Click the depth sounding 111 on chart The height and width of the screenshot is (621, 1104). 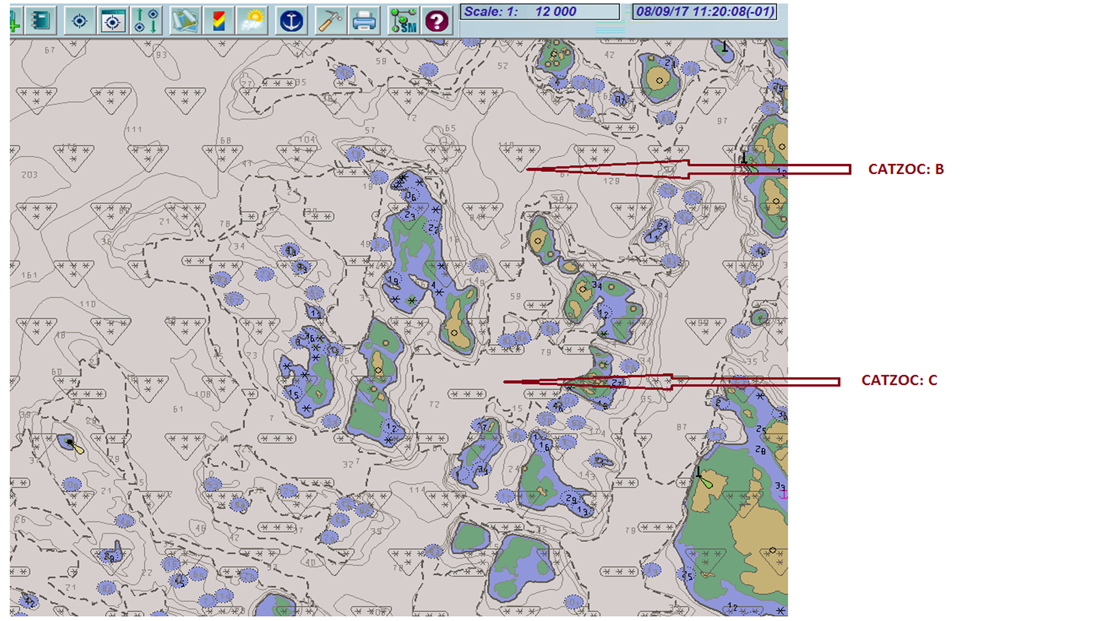134,130
